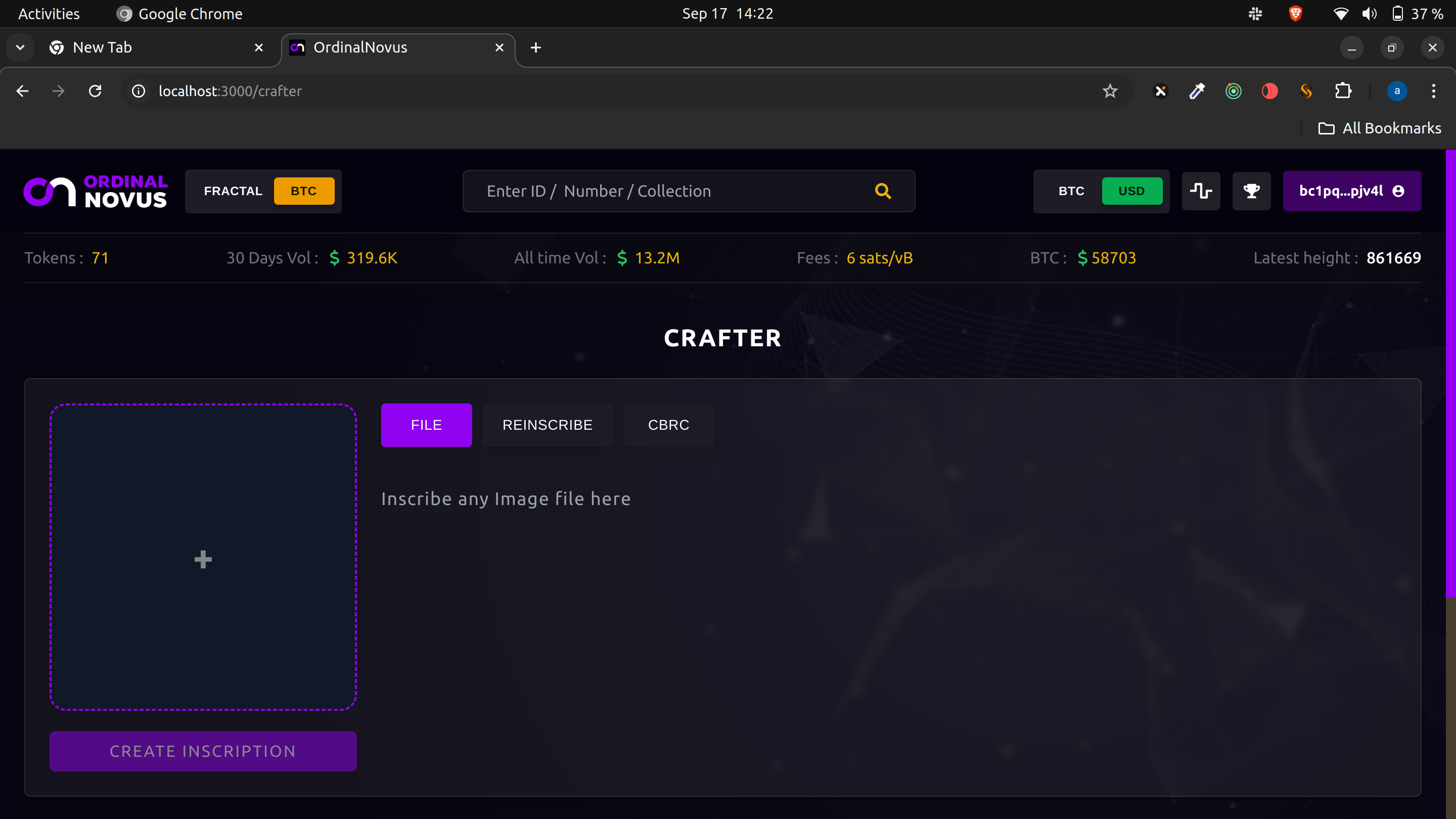
Task: Open All Bookmarks folder
Action: pyautogui.click(x=1380, y=128)
